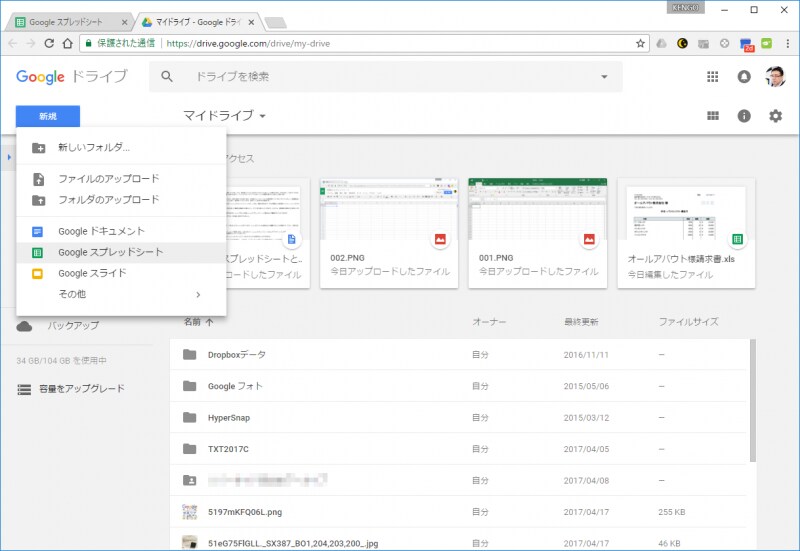
Task: Click the green extension icon in toolbar
Action: click(766, 43)
